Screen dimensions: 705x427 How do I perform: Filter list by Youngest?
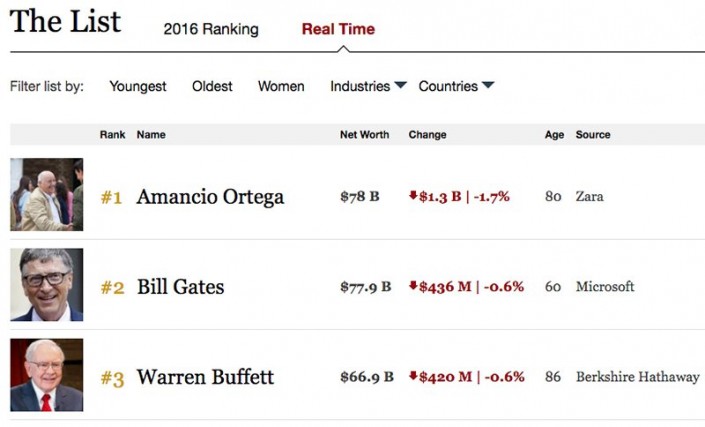(x=138, y=86)
